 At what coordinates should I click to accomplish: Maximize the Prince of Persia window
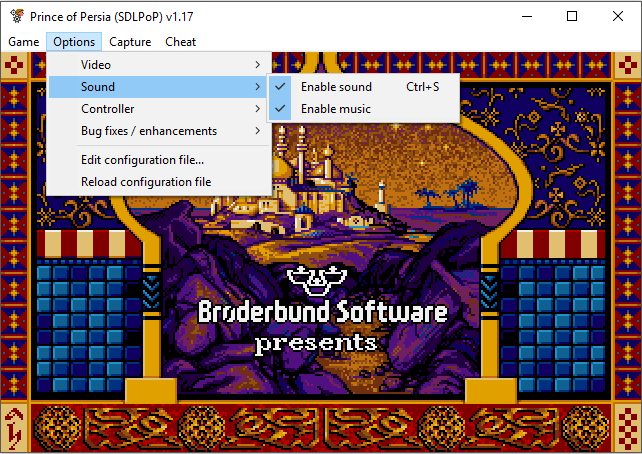pyautogui.click(x=572, y=16)
